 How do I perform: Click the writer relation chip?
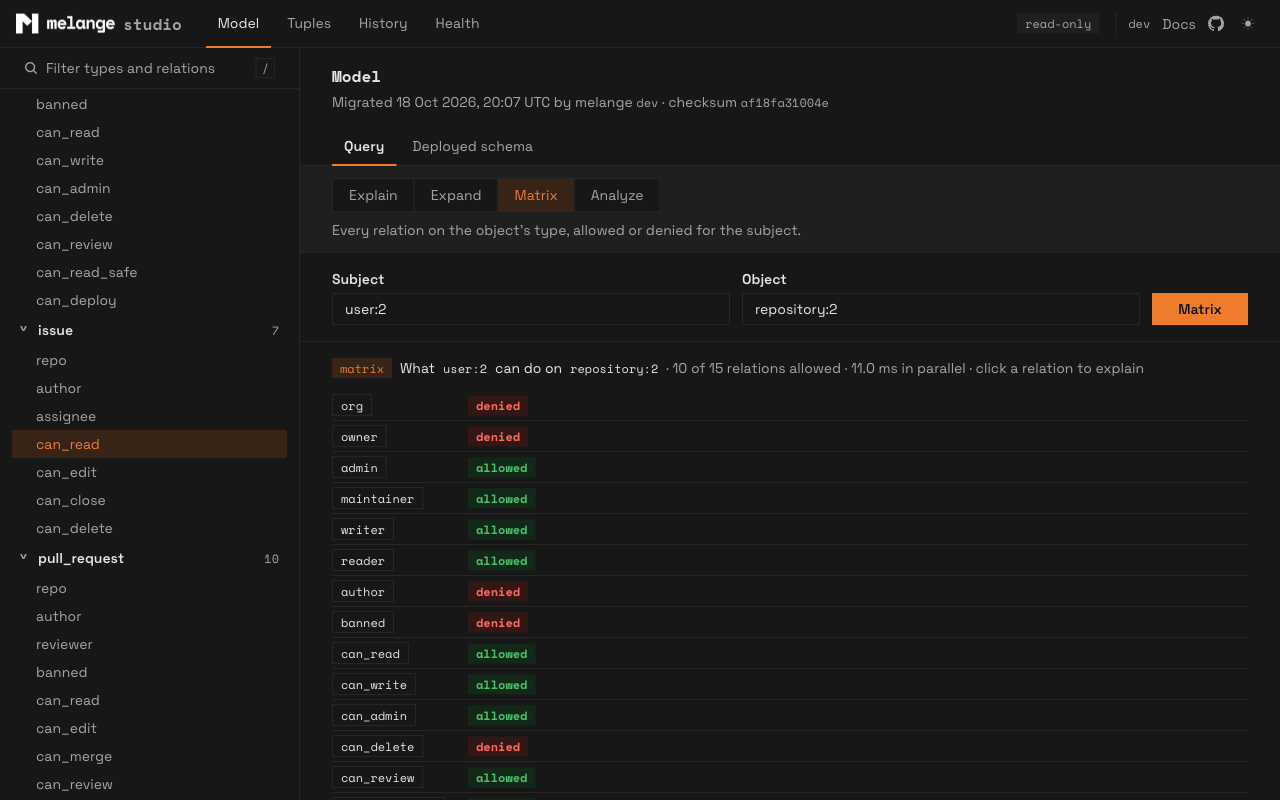(363, 530)
